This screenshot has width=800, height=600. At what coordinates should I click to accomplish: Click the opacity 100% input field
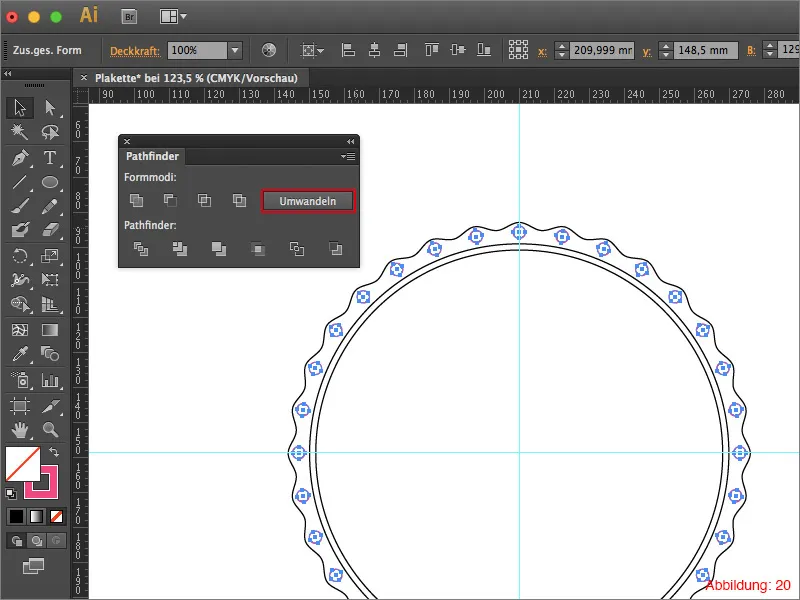pos(197,51)
